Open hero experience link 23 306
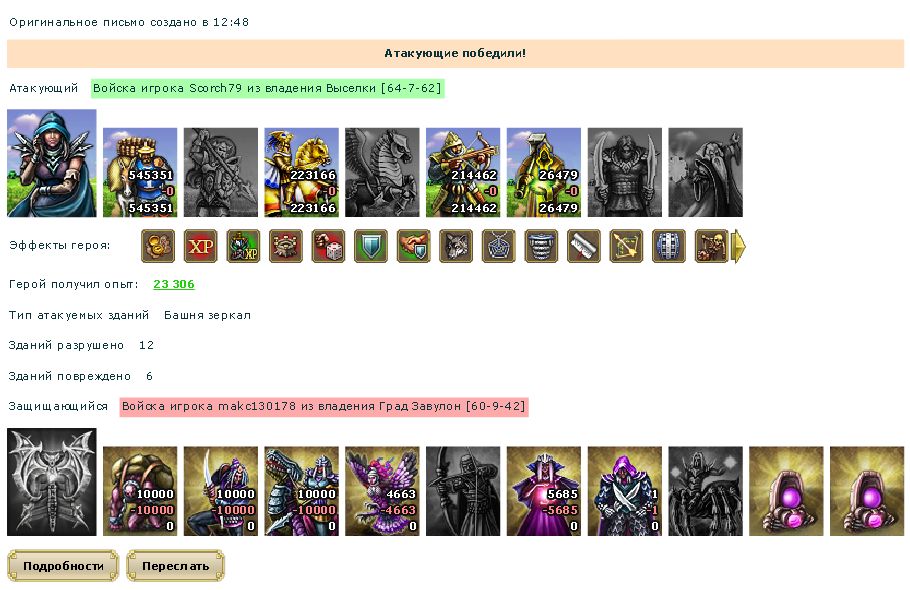This screenshot has width=910, height=590. click(174, 284)
